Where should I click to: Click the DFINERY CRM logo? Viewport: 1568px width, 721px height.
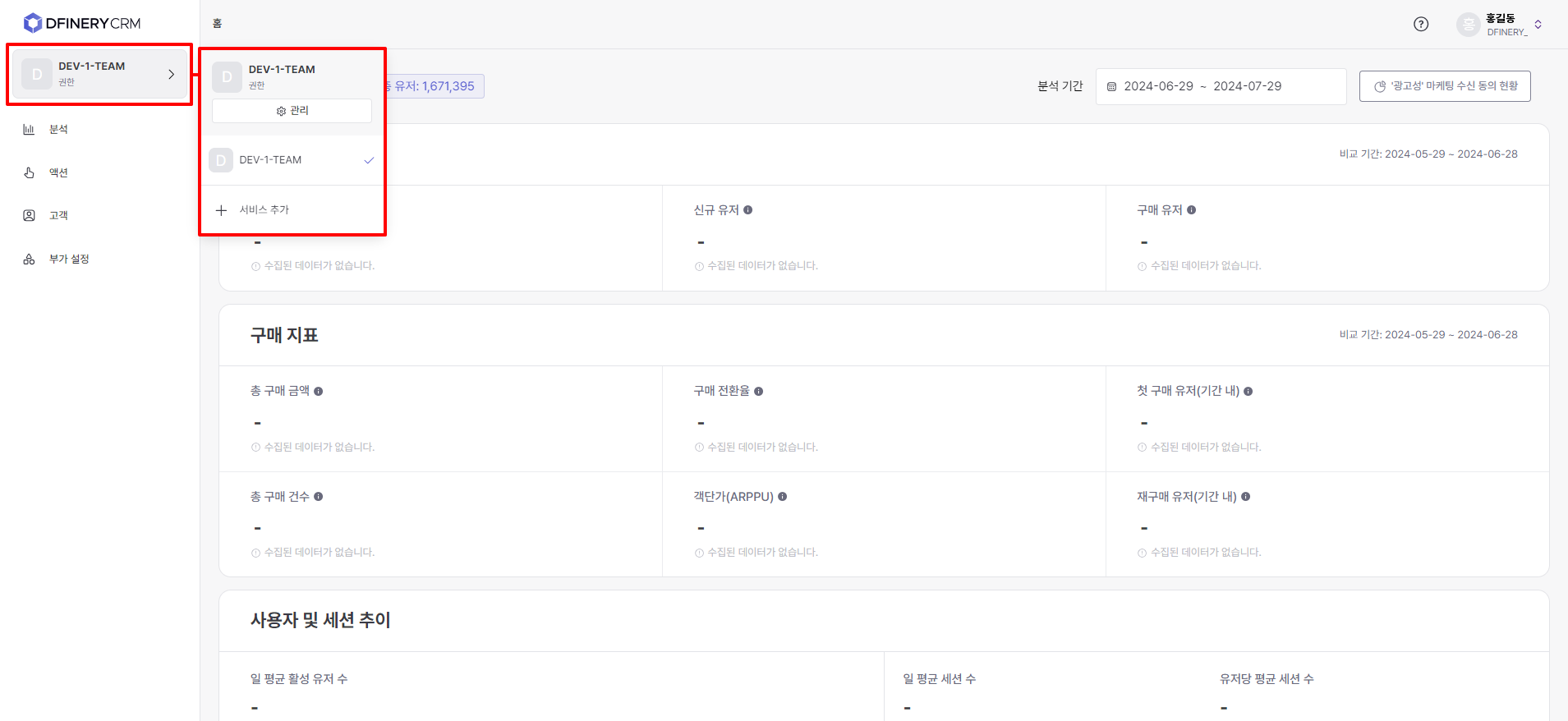82,23
